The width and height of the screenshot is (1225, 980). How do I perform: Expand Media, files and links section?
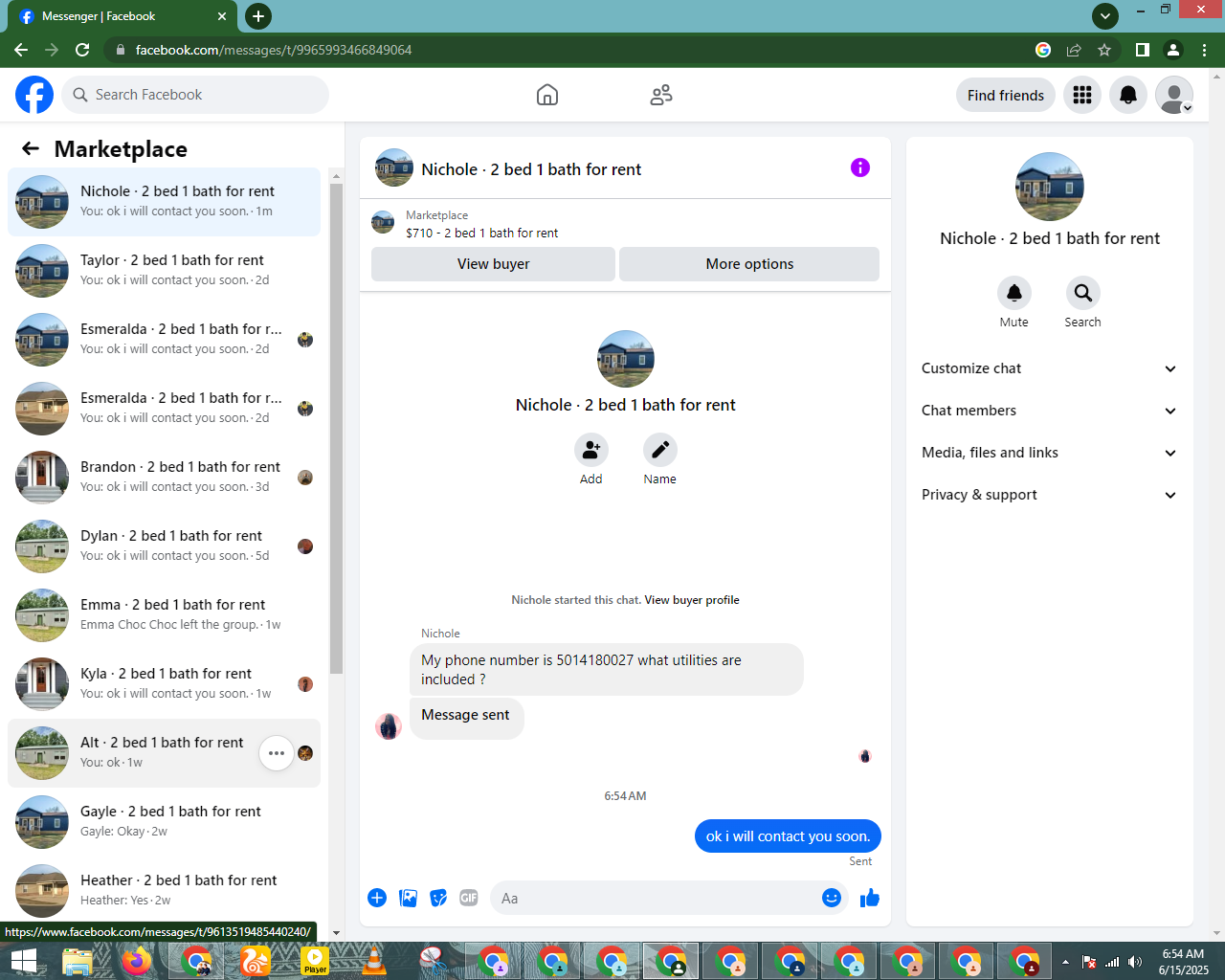tap(1050, 453)
